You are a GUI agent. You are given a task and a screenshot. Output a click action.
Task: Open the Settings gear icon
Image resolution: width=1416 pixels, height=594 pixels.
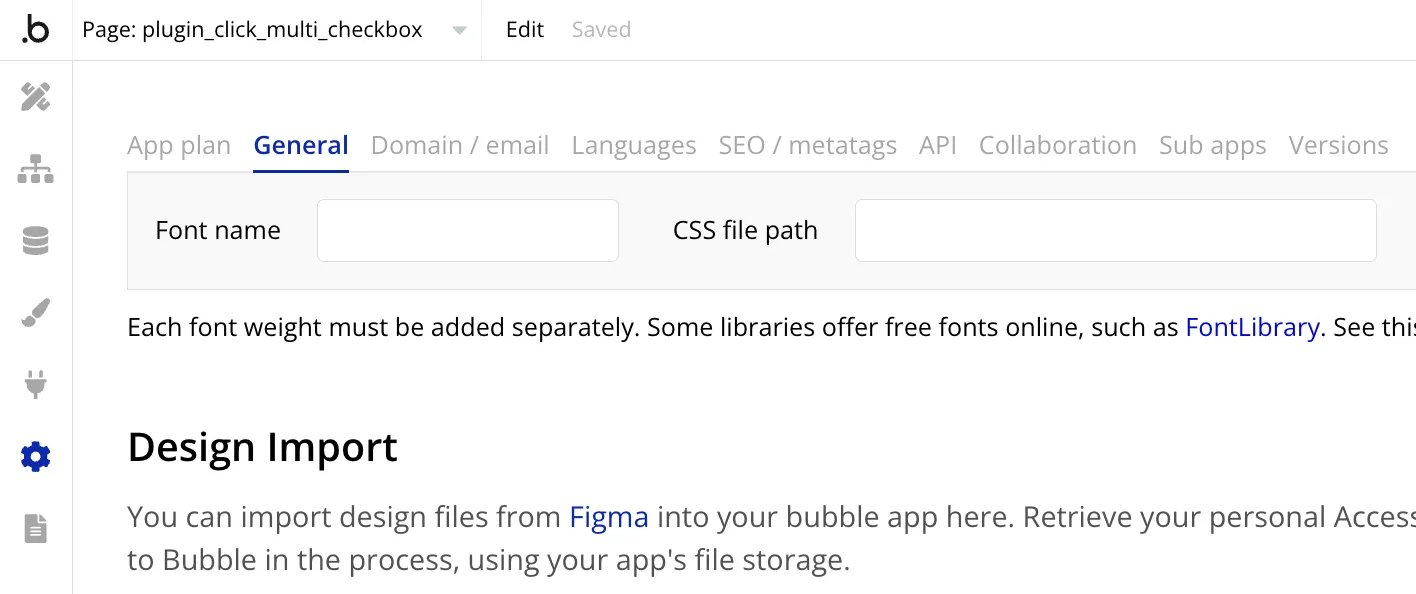pyautogui.click(x=36, y=457)
